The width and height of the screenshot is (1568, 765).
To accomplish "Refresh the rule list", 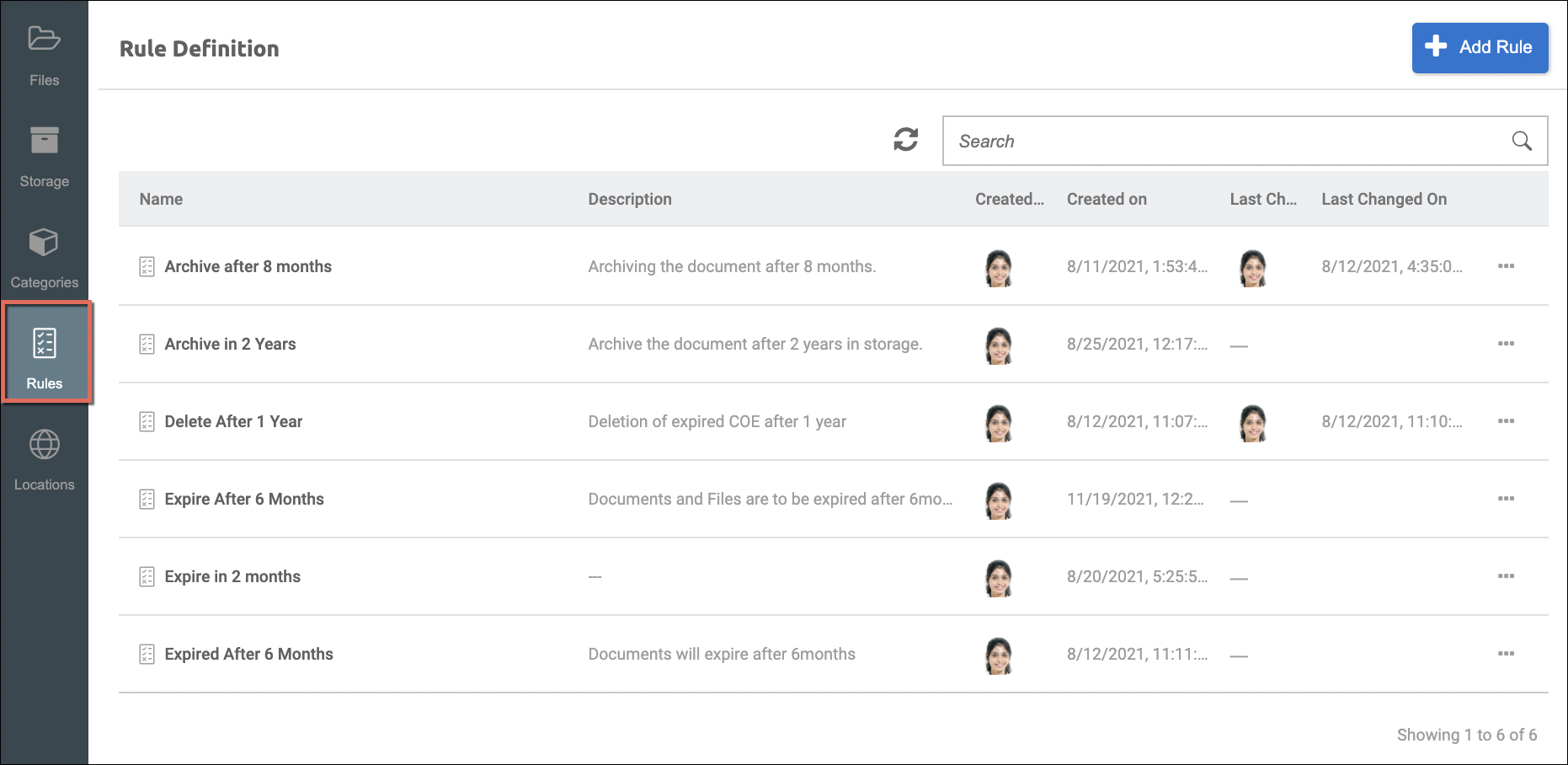I will [x=905, y=140].
